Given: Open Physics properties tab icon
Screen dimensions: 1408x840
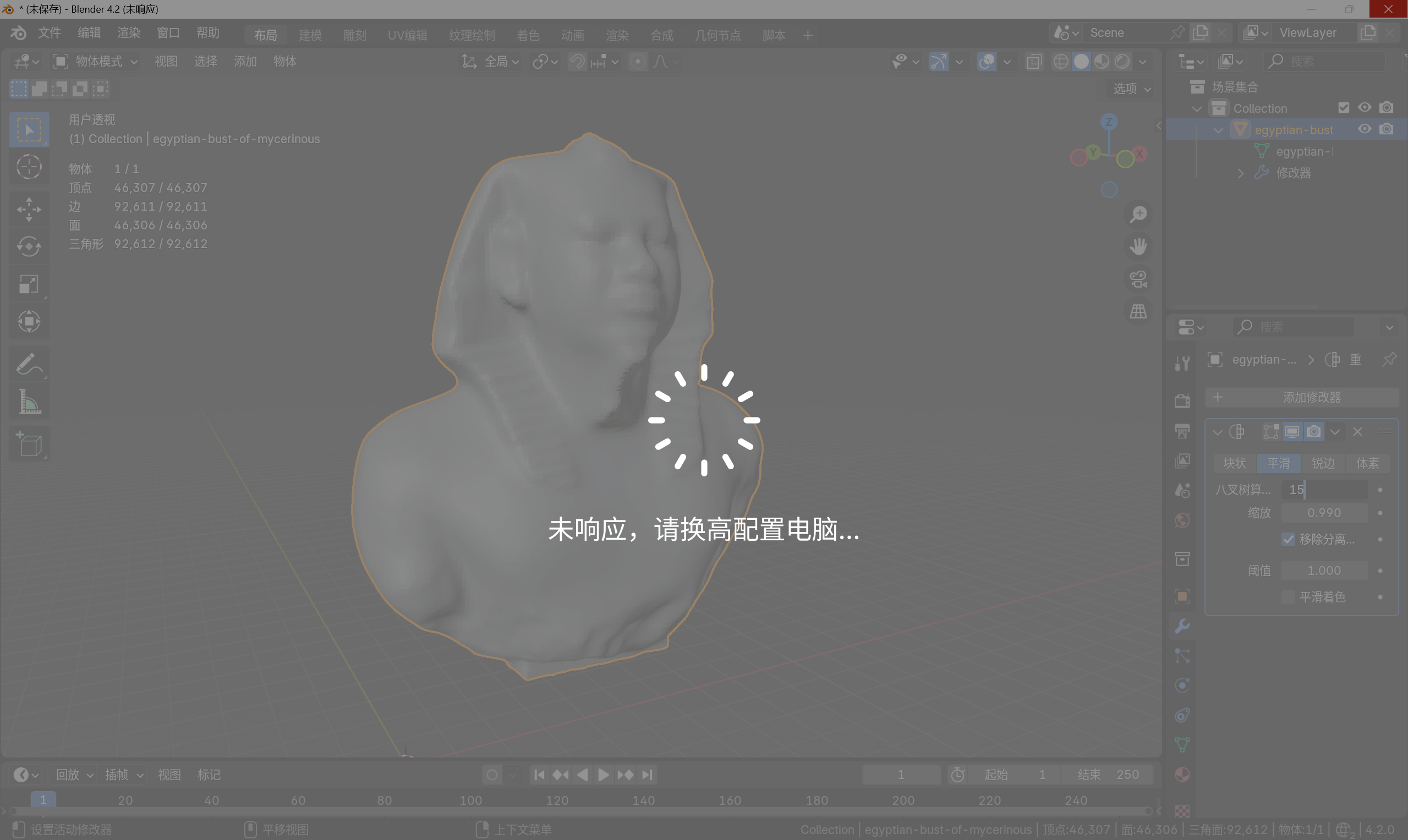Looking at the screenshot, I should pyautogui.click(x=1182, y=685).
